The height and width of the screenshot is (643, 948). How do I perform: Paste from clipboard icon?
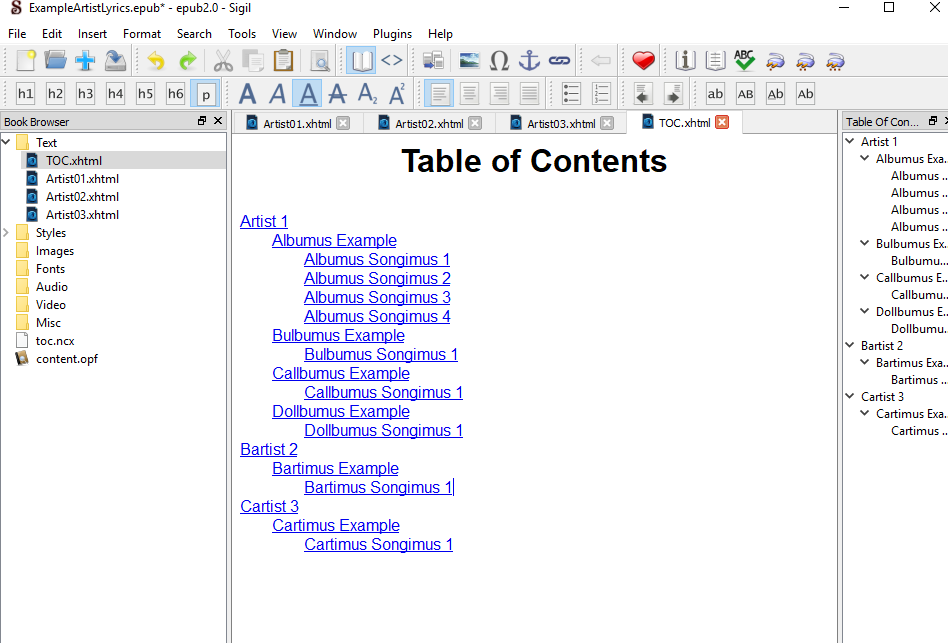click(x=283, y=60)
